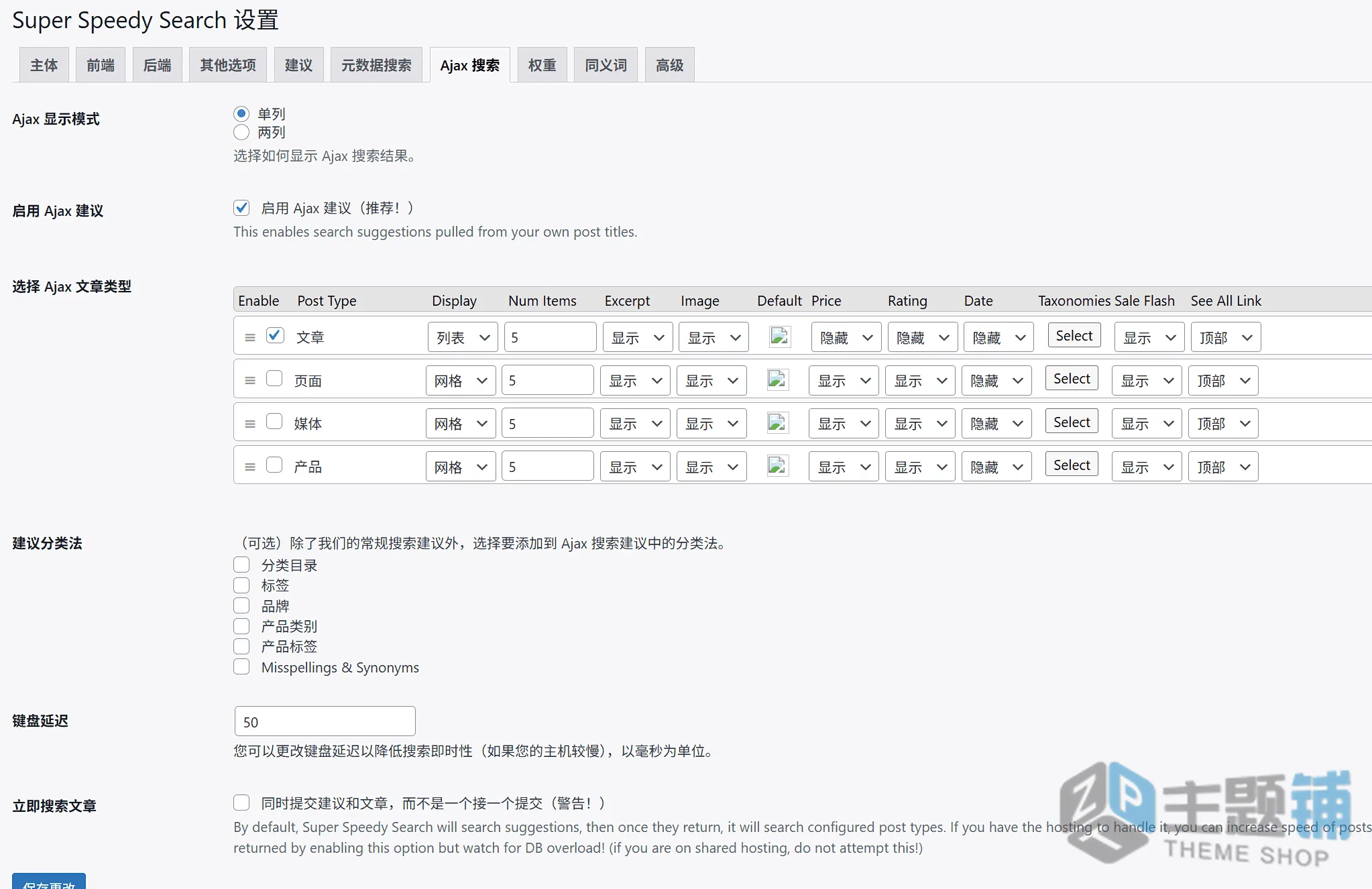Grab the drag handle for 页面 row

click(x=250, y=381)
